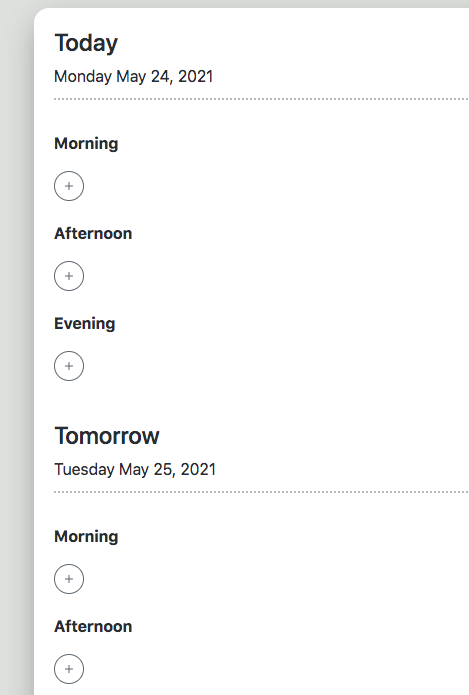Click the Monday May 24, 2021 date

(x=133, y=77)
